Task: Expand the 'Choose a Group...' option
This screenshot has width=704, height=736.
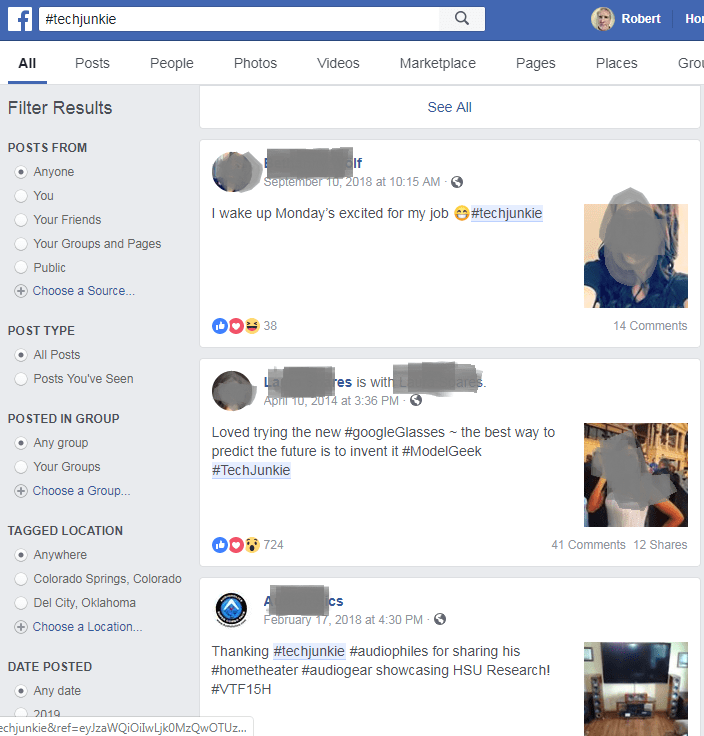Action: pos(81,491)
